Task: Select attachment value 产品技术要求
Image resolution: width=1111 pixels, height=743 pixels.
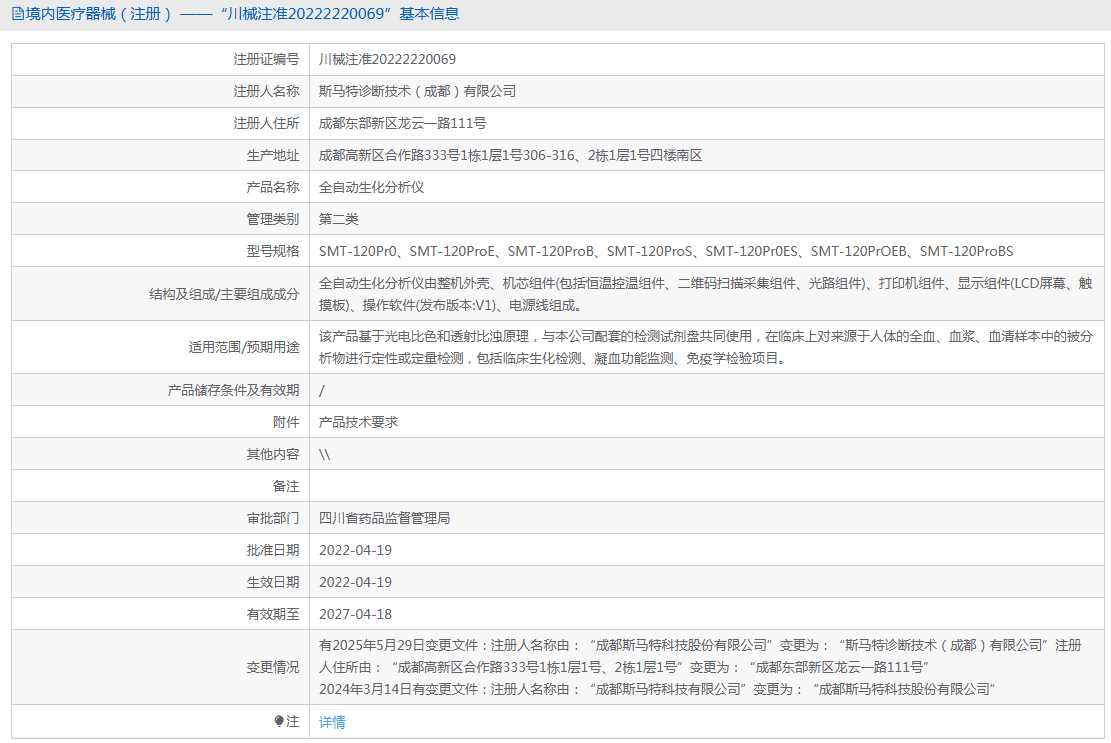Action: point(359,422)
